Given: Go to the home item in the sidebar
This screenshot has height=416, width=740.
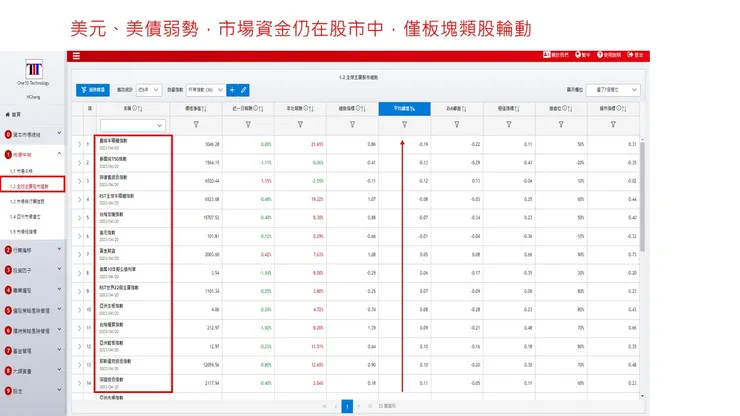Looking at the screenshot, I should (13, 115).
